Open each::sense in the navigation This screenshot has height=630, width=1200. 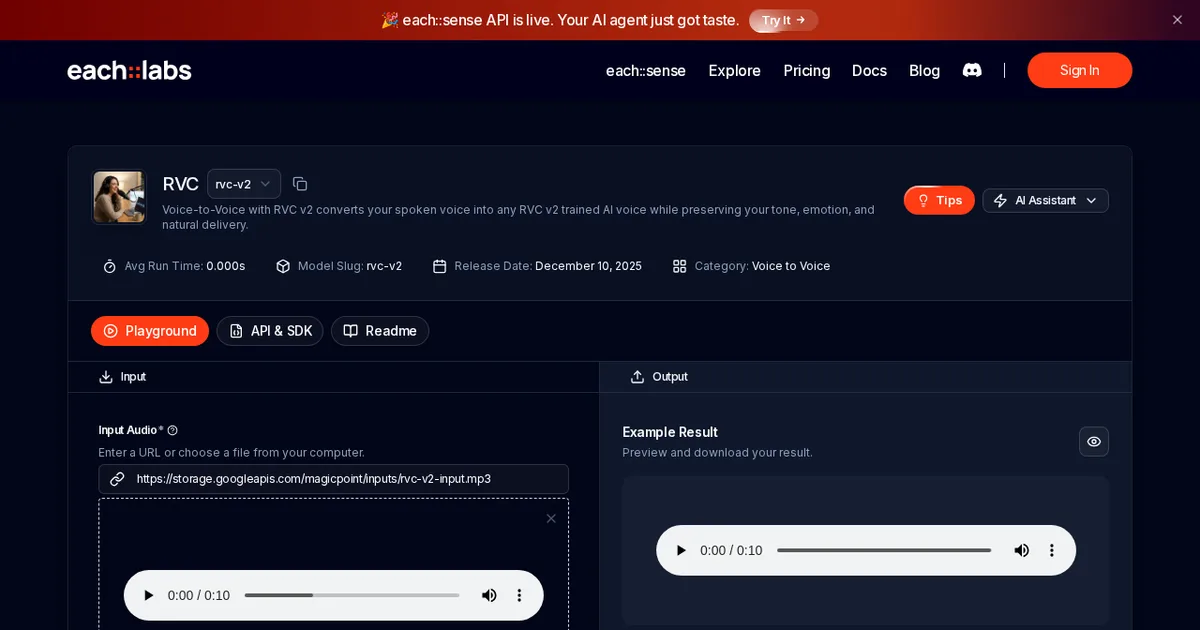pos(646,70)
